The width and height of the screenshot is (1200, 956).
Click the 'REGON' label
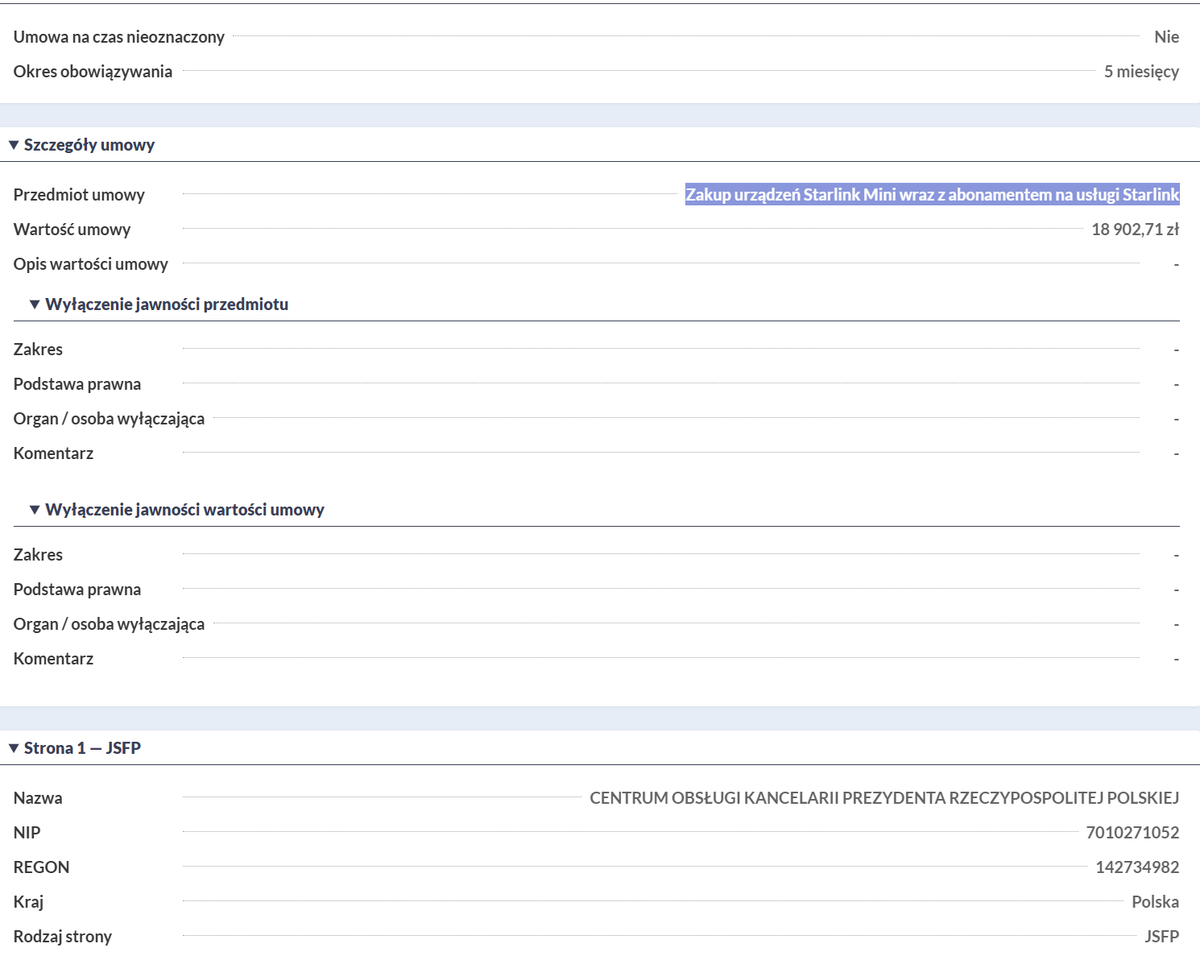[42, 867]
